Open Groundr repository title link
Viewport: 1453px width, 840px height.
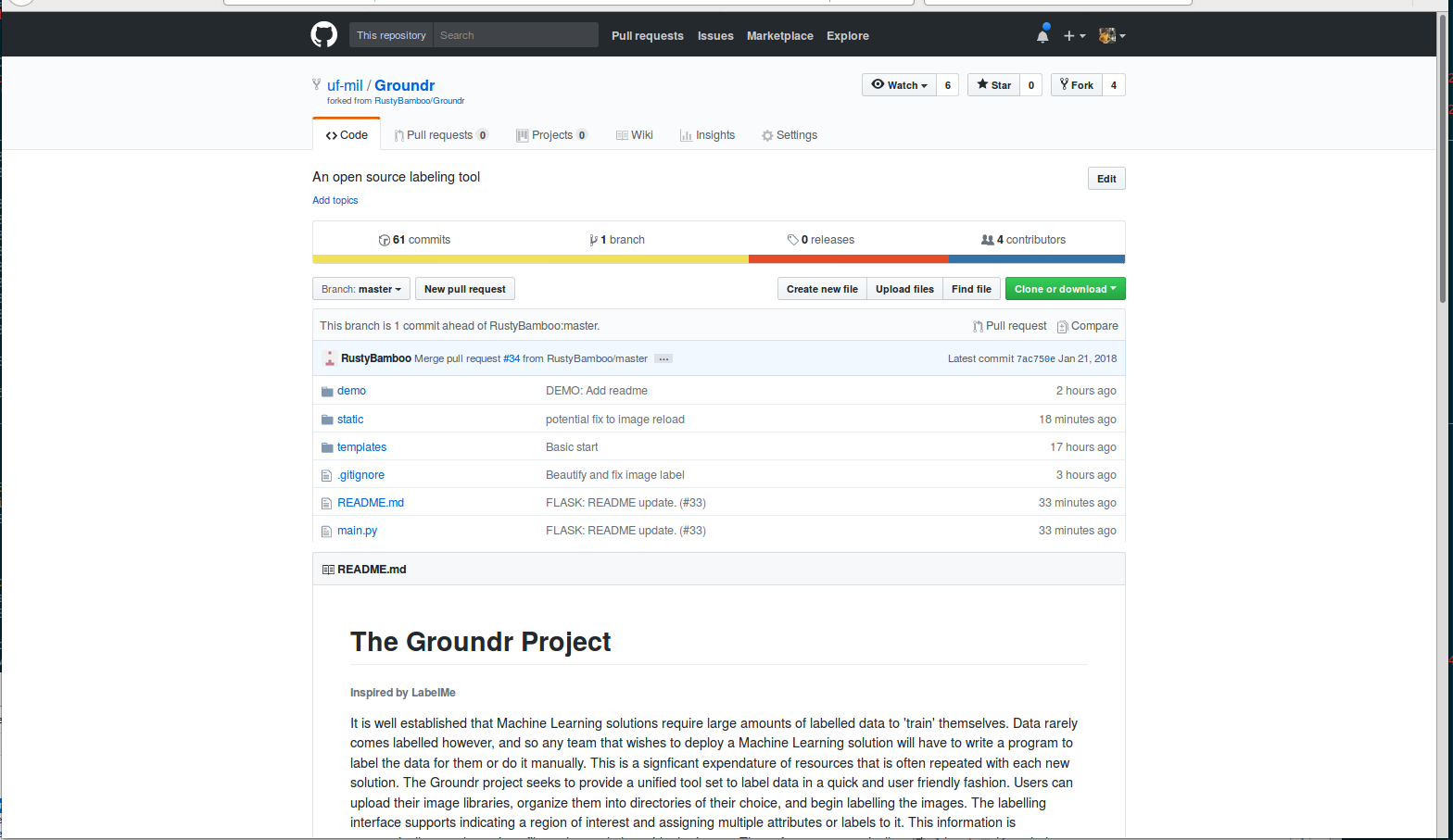click(404, 85)
